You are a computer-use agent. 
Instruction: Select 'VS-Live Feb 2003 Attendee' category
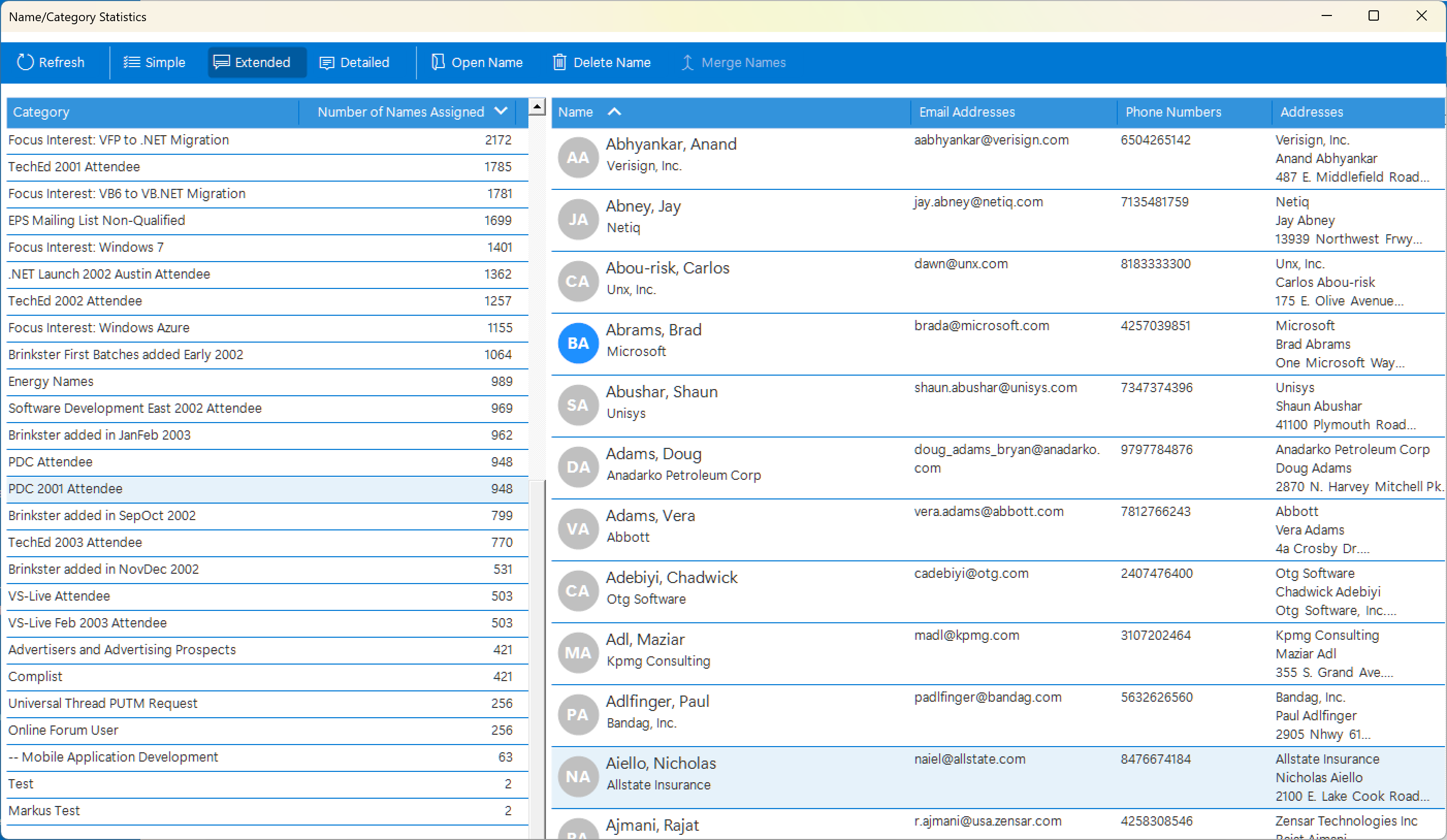click(x=267, y=623)
